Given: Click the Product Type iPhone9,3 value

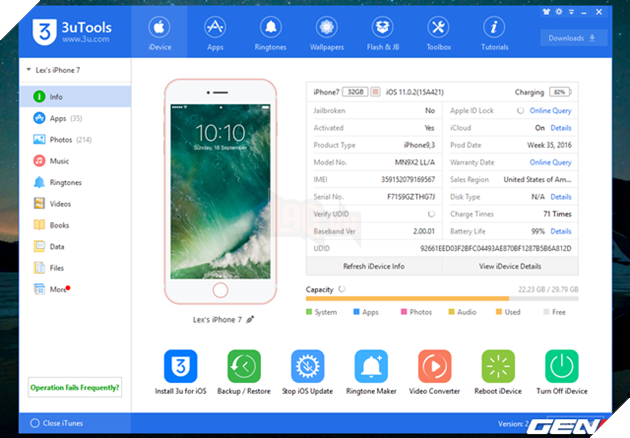Looking at the screenshot, I should coord(419,145).
